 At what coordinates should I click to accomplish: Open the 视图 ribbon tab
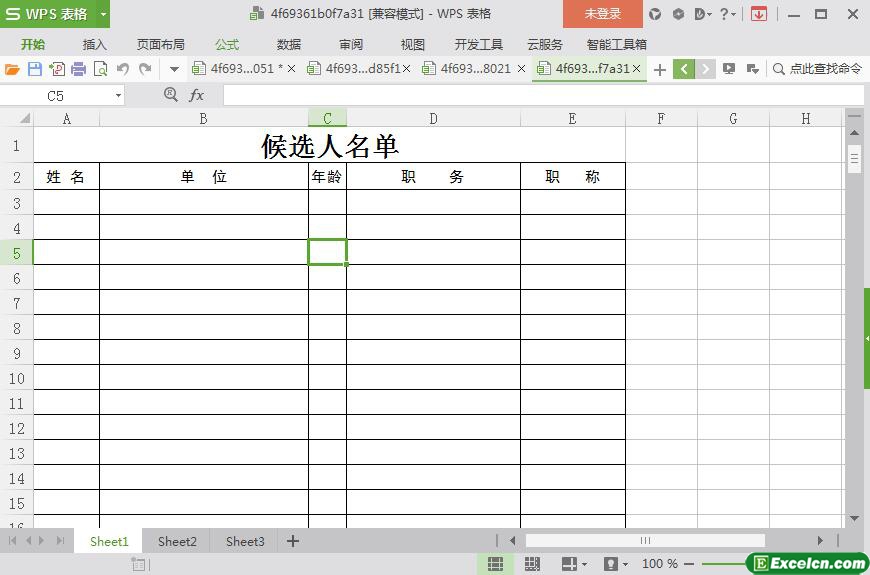pyautogui.click(x=412, y=44)
